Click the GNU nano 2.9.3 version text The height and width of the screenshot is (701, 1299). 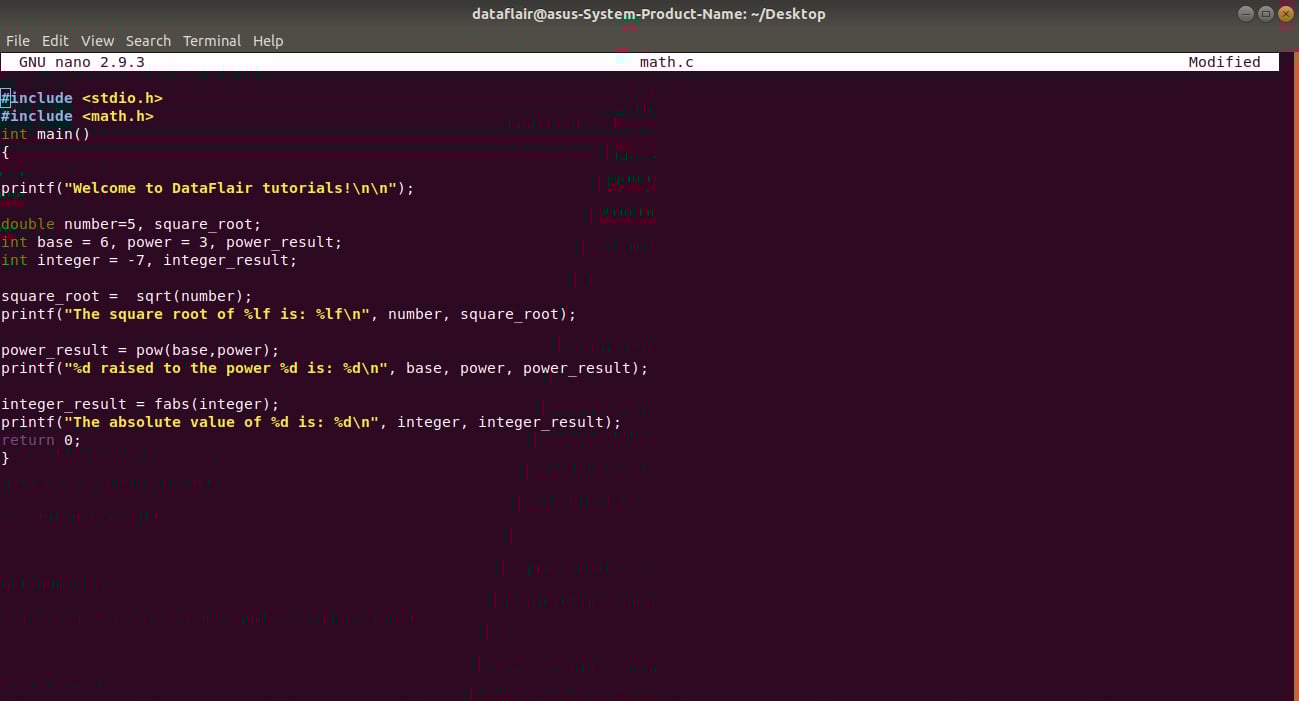[80, 61]
